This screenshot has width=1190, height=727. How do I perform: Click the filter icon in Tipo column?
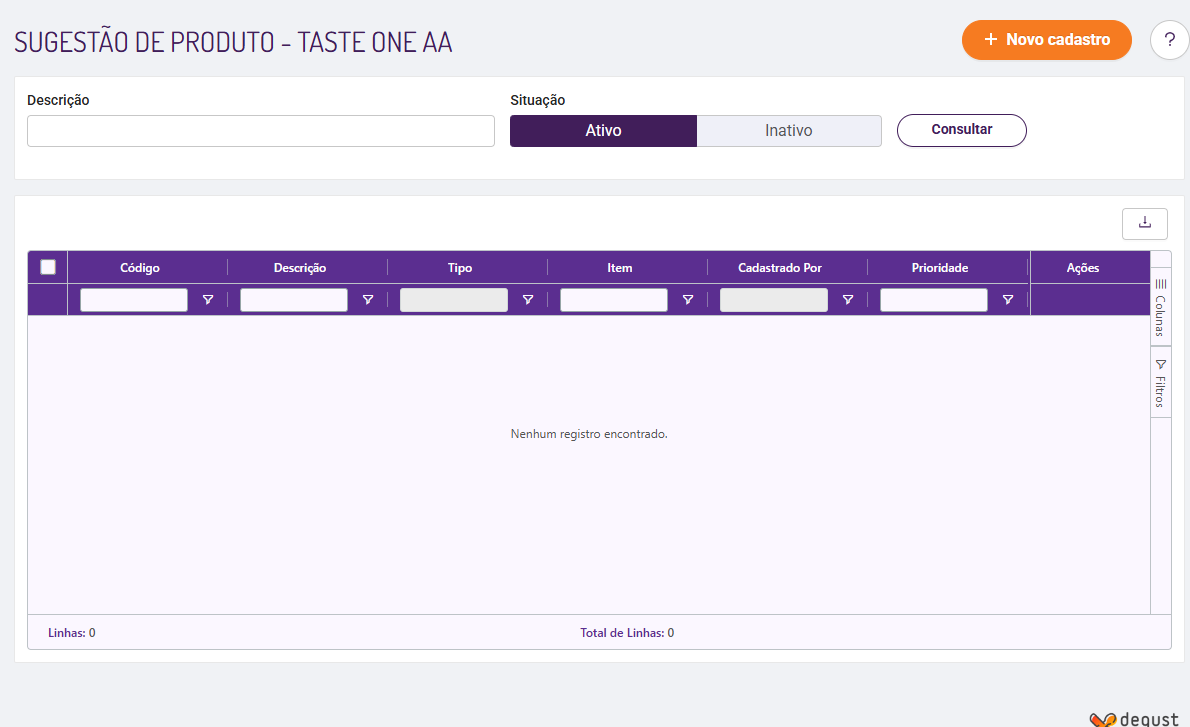click(x=527, y=300)
